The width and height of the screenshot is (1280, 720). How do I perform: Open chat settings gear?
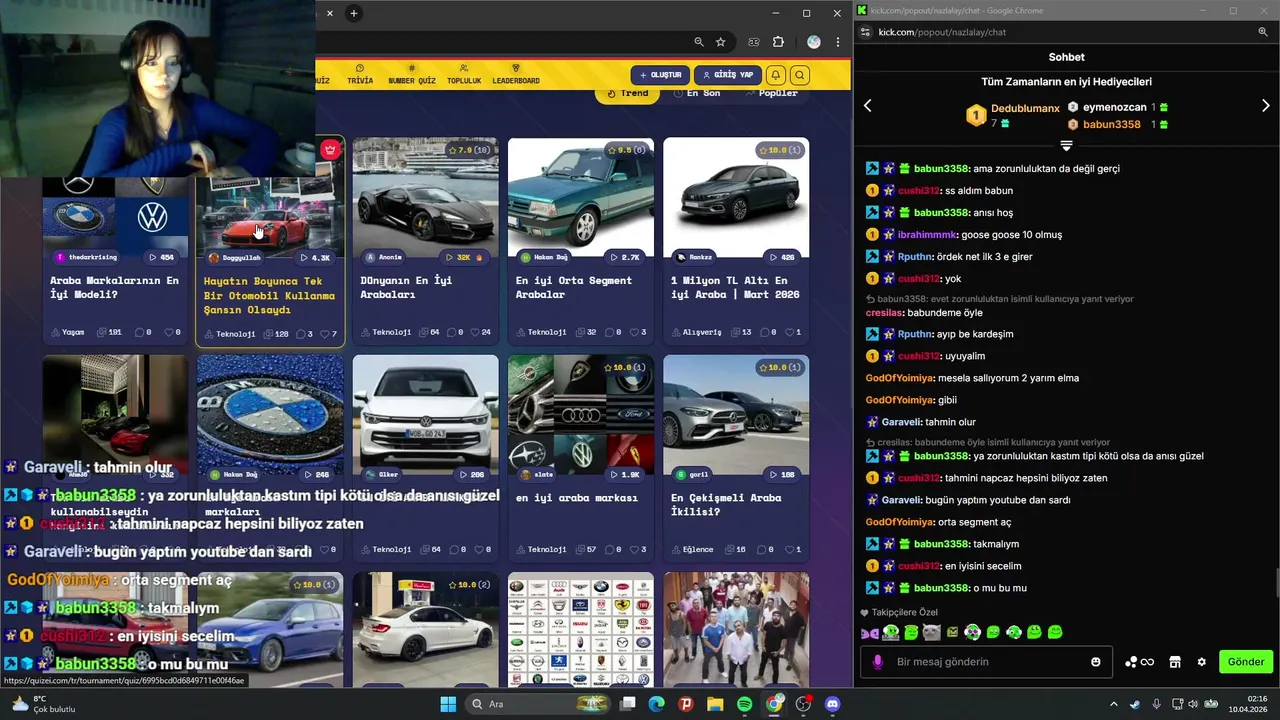[1201, 662]
